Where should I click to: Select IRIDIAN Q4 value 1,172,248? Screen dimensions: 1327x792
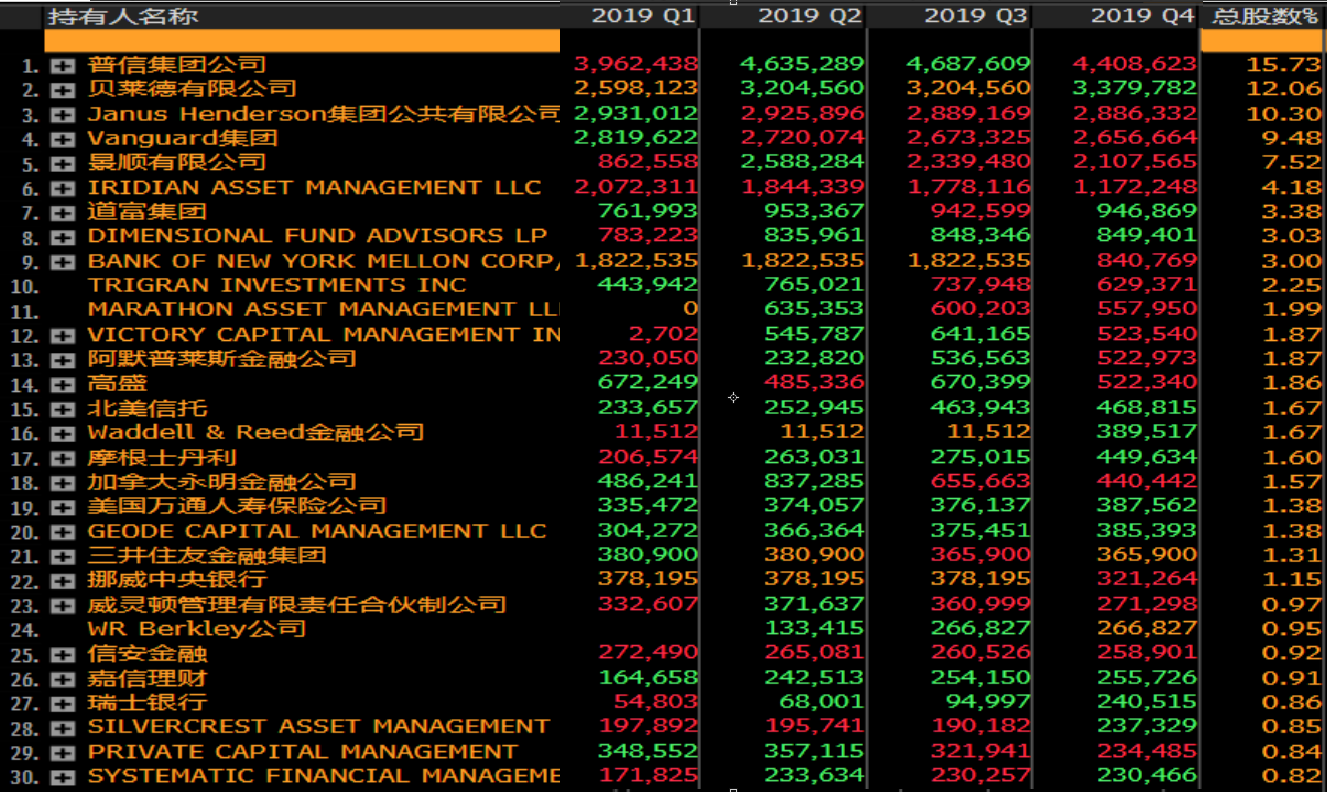pyautogui.click(x=1135, y=187)
